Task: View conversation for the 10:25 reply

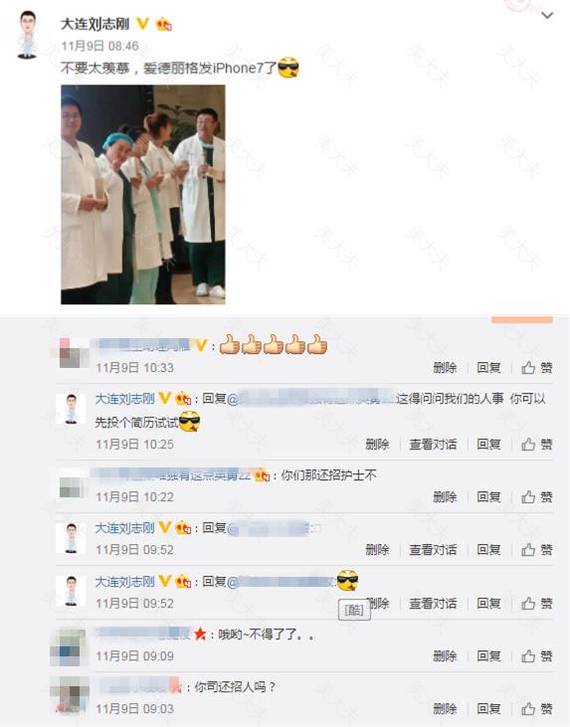Action: (433, 445)
